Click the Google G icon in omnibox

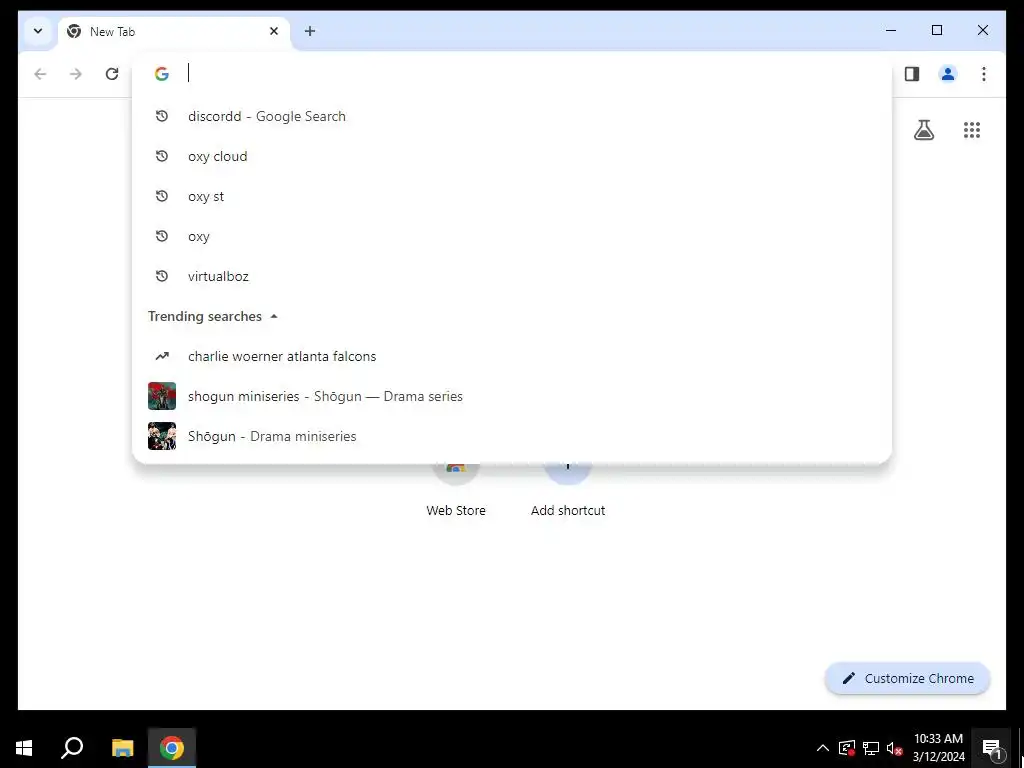(x=162, y=74)
